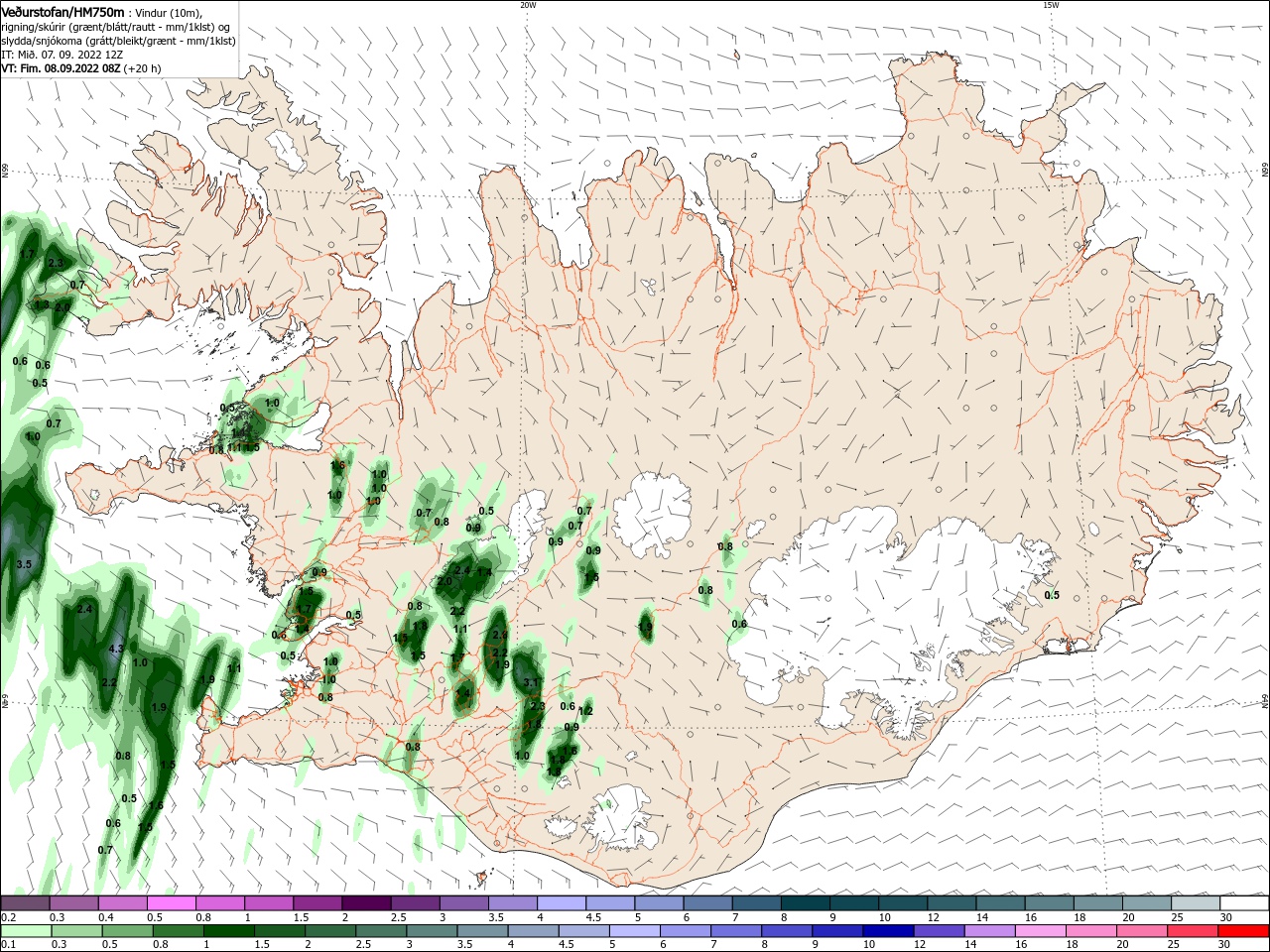Click the 'slydda/snjókoma' legend description line

click(x=116, y=42)
